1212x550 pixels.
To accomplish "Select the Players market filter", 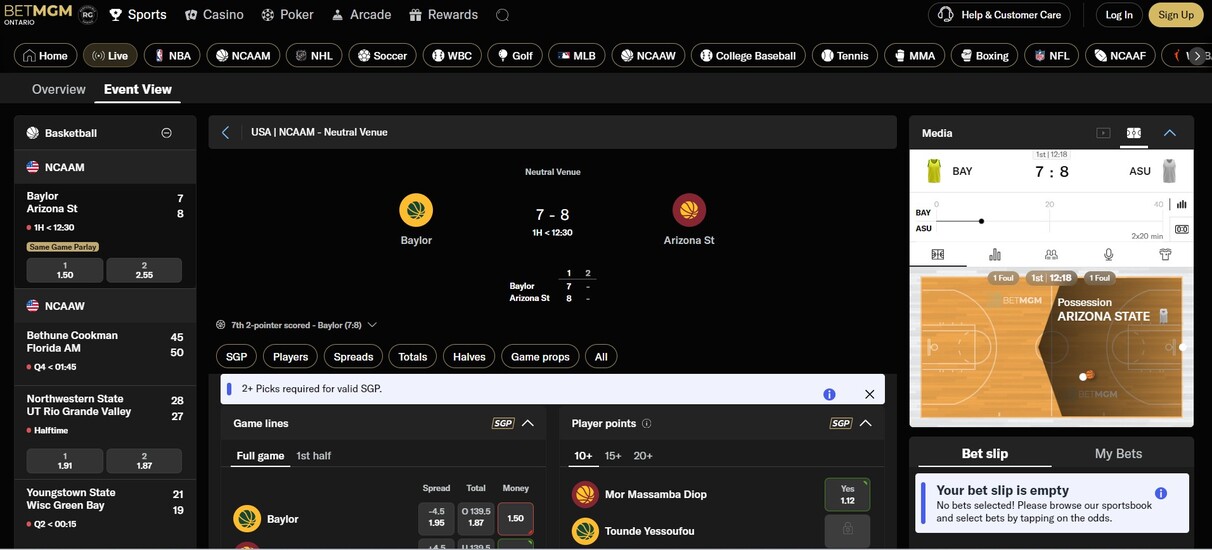I will click(291, 356).
